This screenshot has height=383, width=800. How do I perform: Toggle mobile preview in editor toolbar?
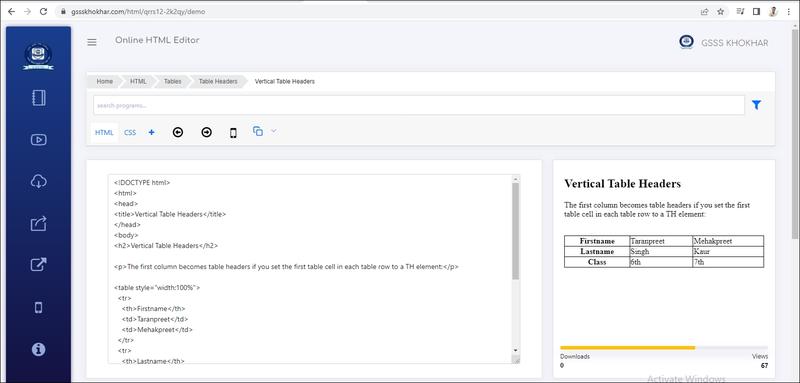tap(233, 133)
